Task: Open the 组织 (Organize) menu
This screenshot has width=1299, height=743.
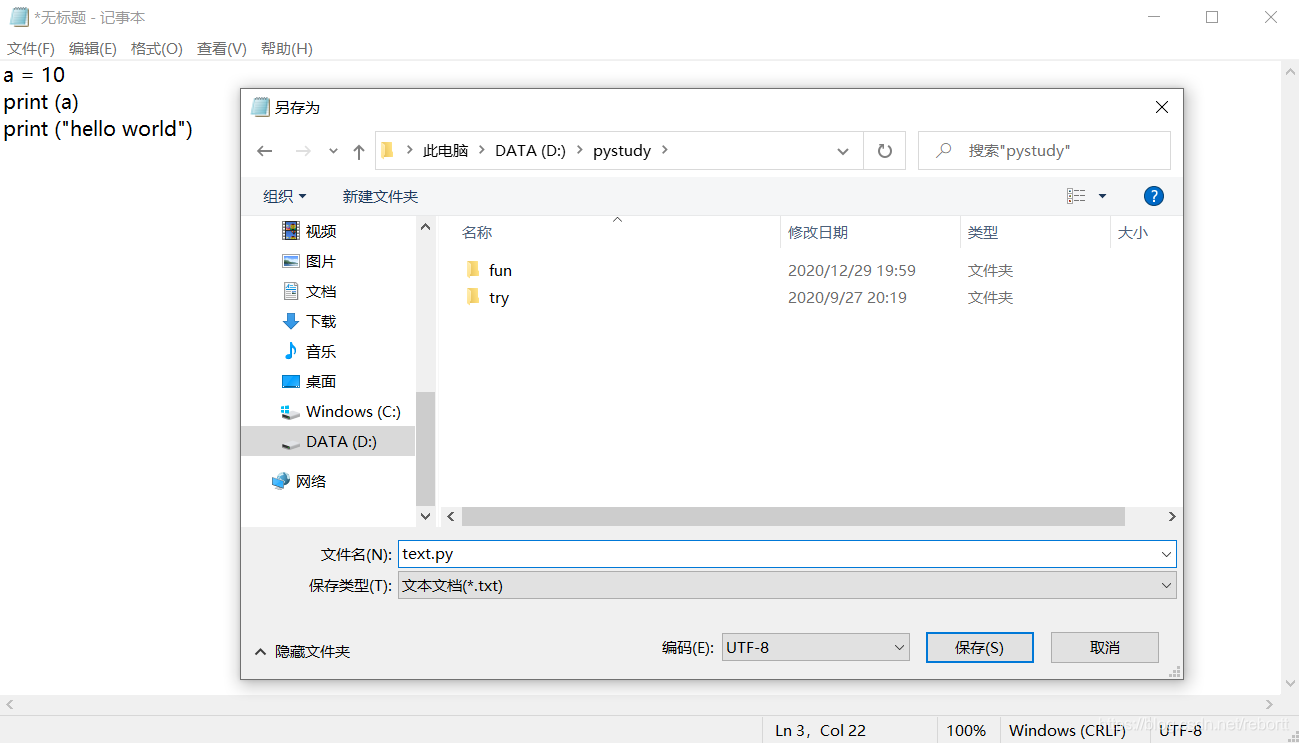Action: click(x=285, y=196)
